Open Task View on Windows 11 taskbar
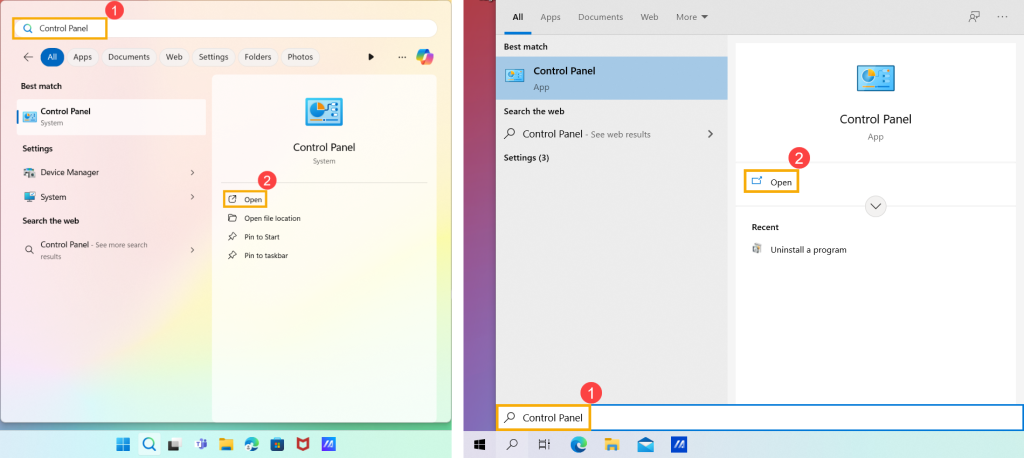1024x458 pixels. pos(174,445)
